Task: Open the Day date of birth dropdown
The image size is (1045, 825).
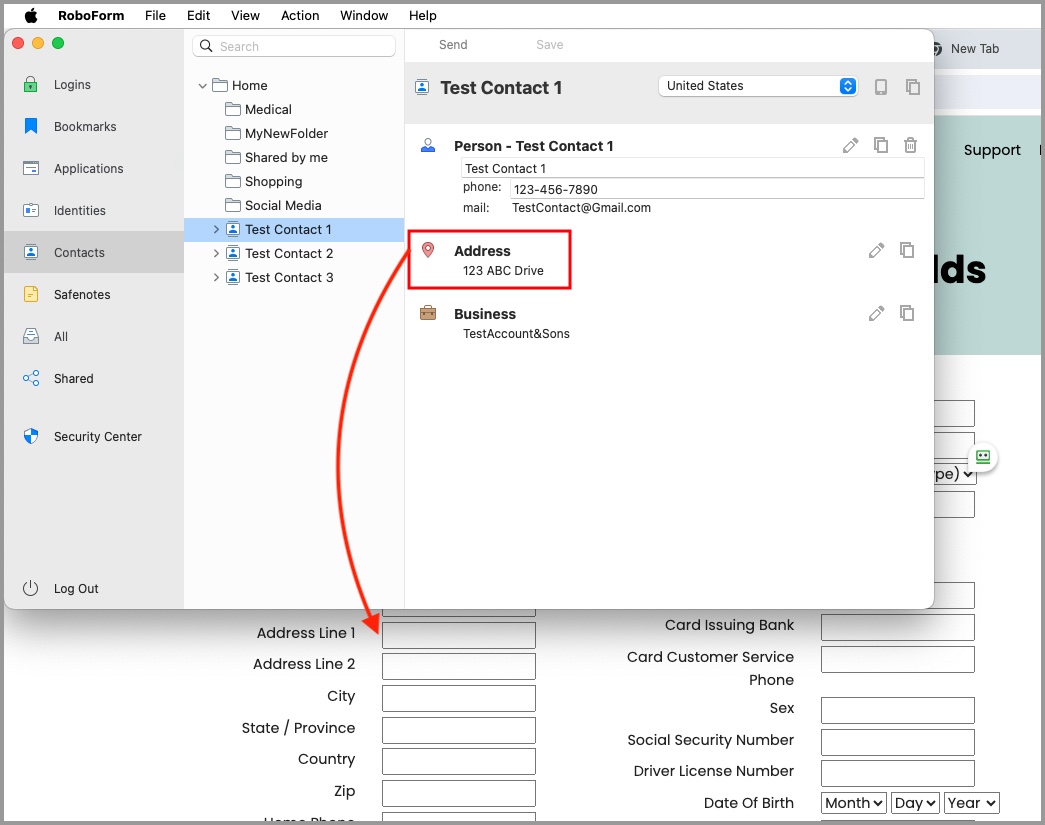Action: tap(915, 803)
